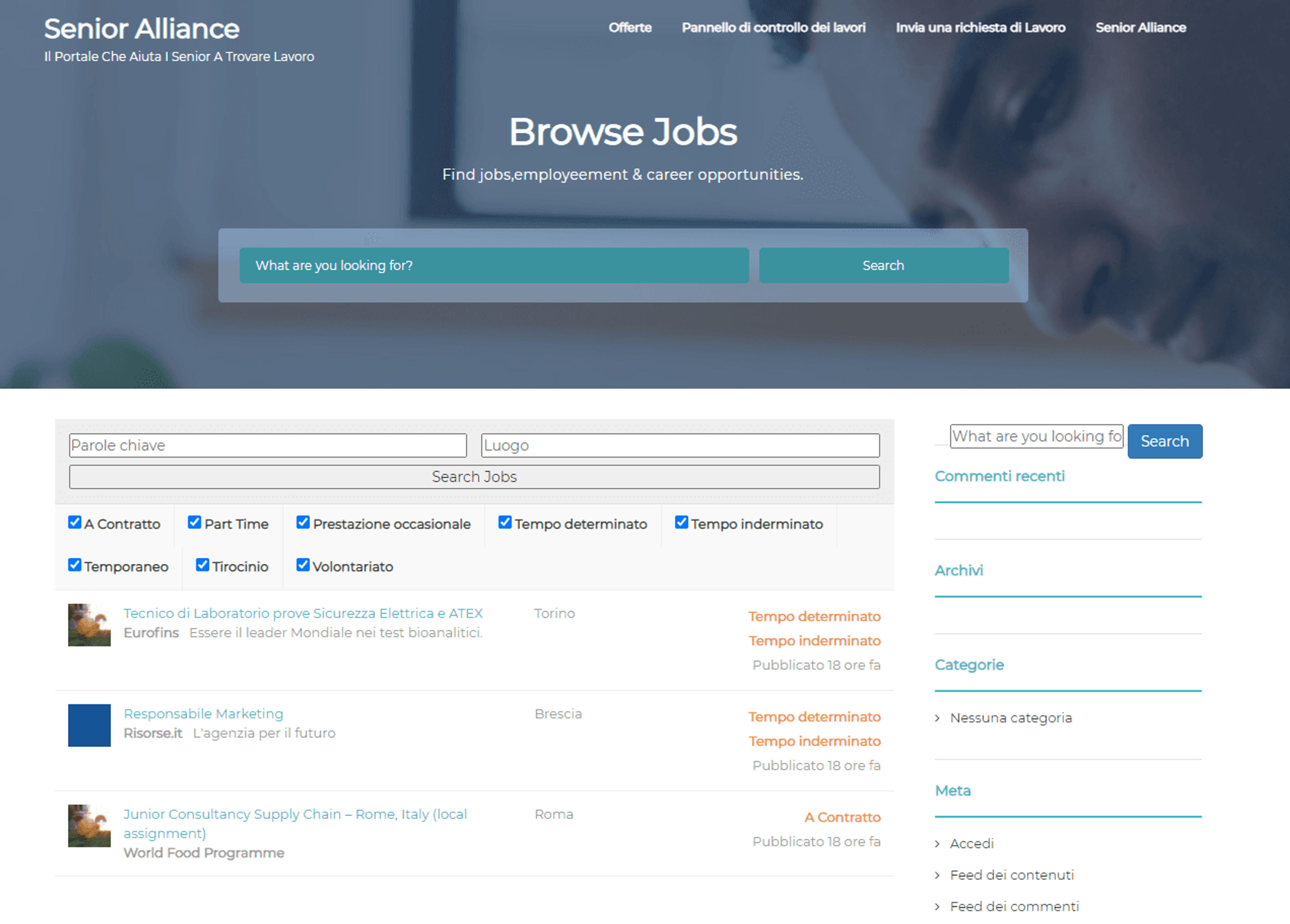The height and width of the screenshot is (924, 1290).
Task: Click the teal Search button in hero
Action: (x=883, y=265)
